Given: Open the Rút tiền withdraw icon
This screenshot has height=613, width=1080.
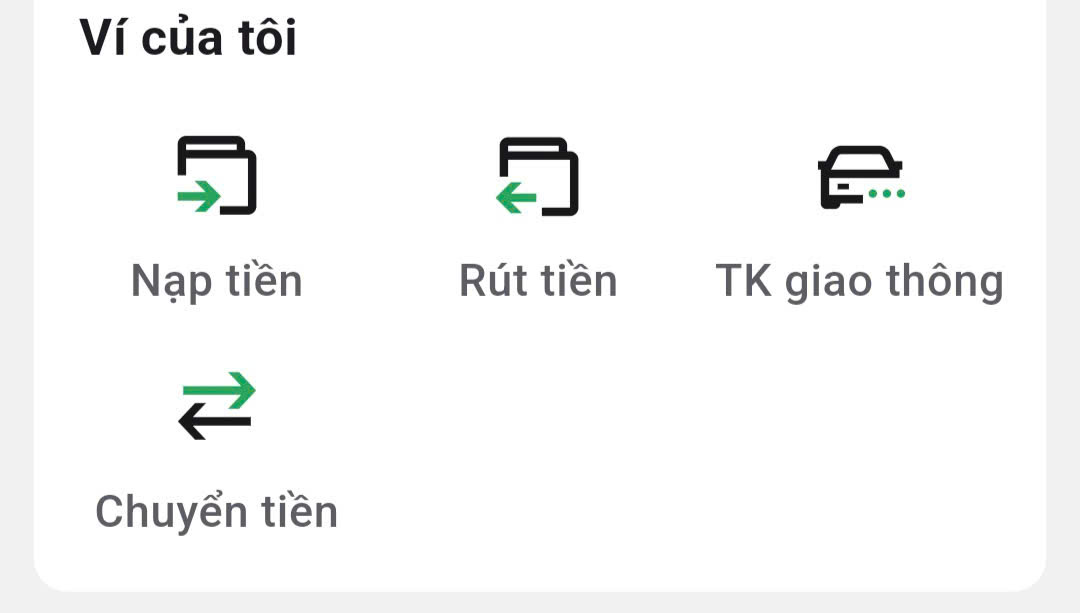Looking at the screenshot, I should pyautogui.click(x=538, y=176).
